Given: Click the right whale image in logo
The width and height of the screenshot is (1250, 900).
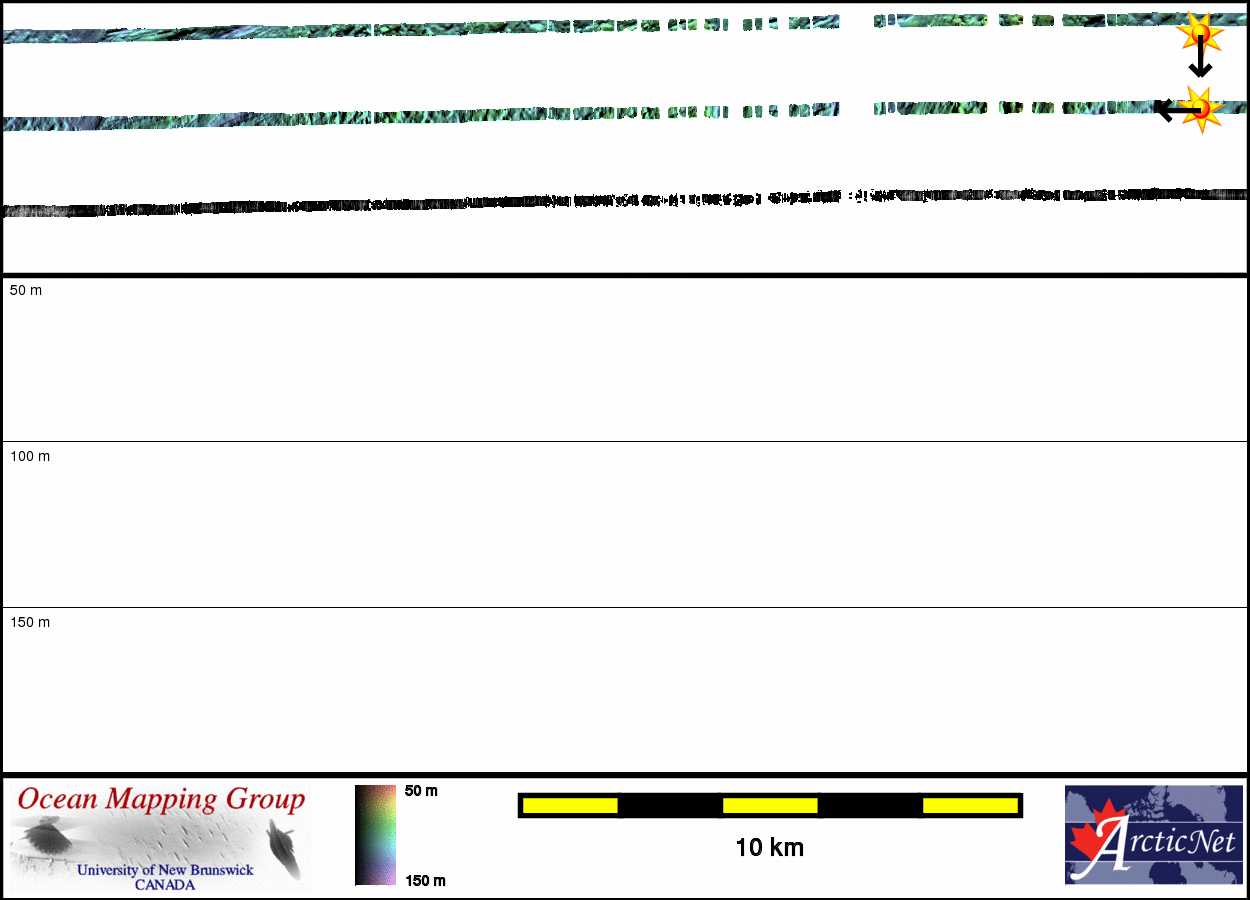Looking at the screenshot, I should pyautogui.click(x=283, y=847).
